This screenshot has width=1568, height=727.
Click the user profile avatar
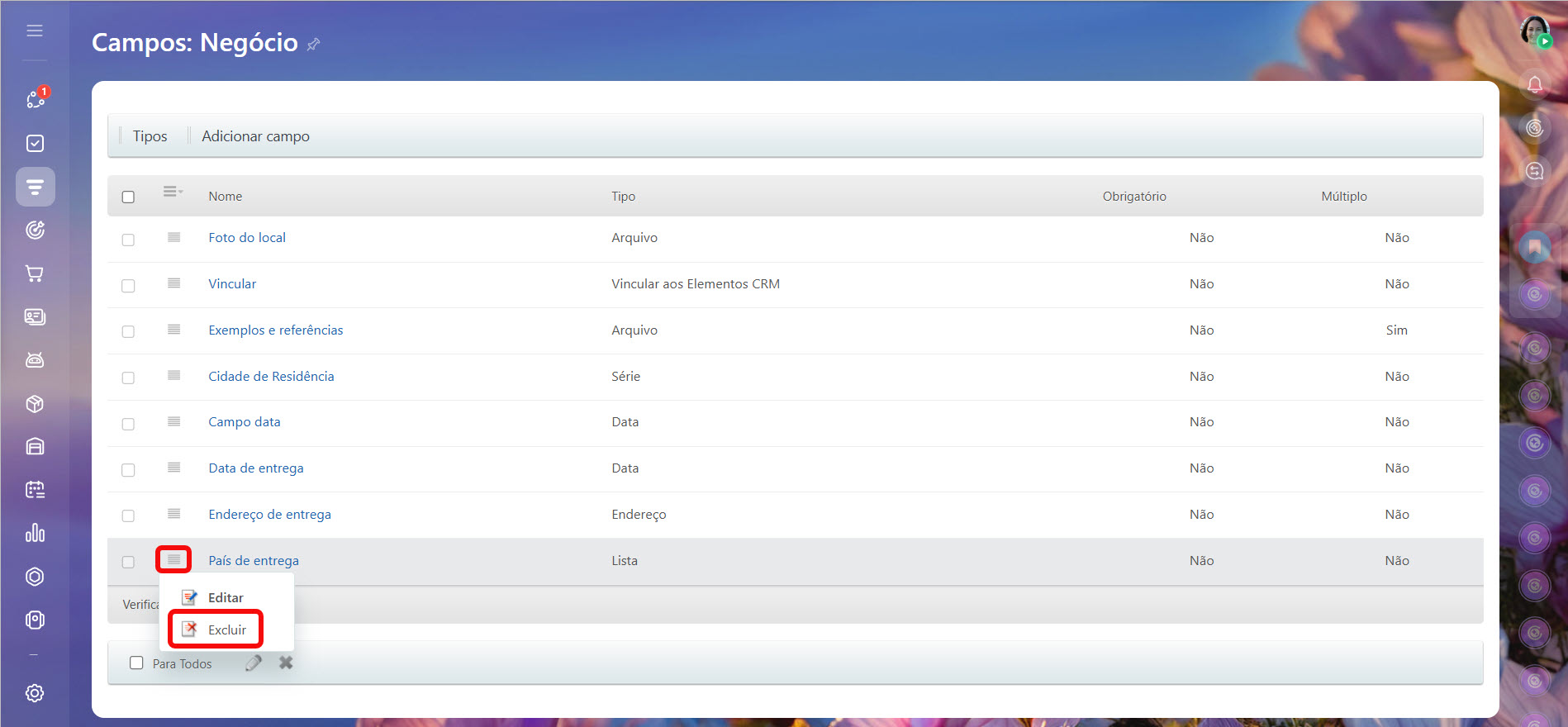click(1534, 31)
